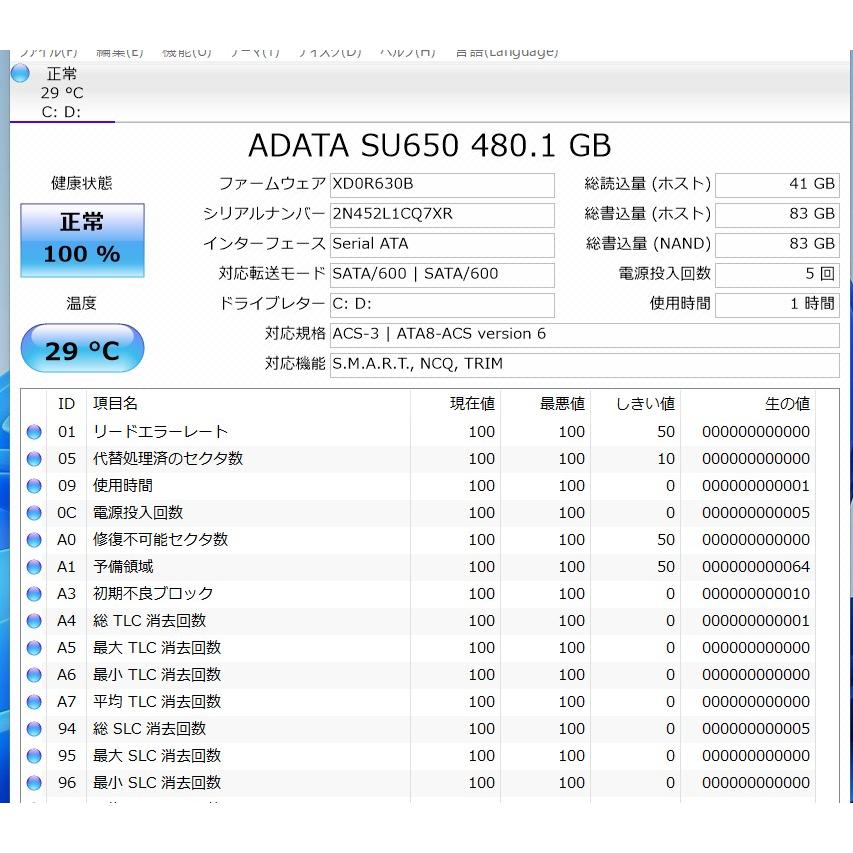Click status orb for 初期不良ブロック row
This screenshot has height=853, width=853.
34,594
